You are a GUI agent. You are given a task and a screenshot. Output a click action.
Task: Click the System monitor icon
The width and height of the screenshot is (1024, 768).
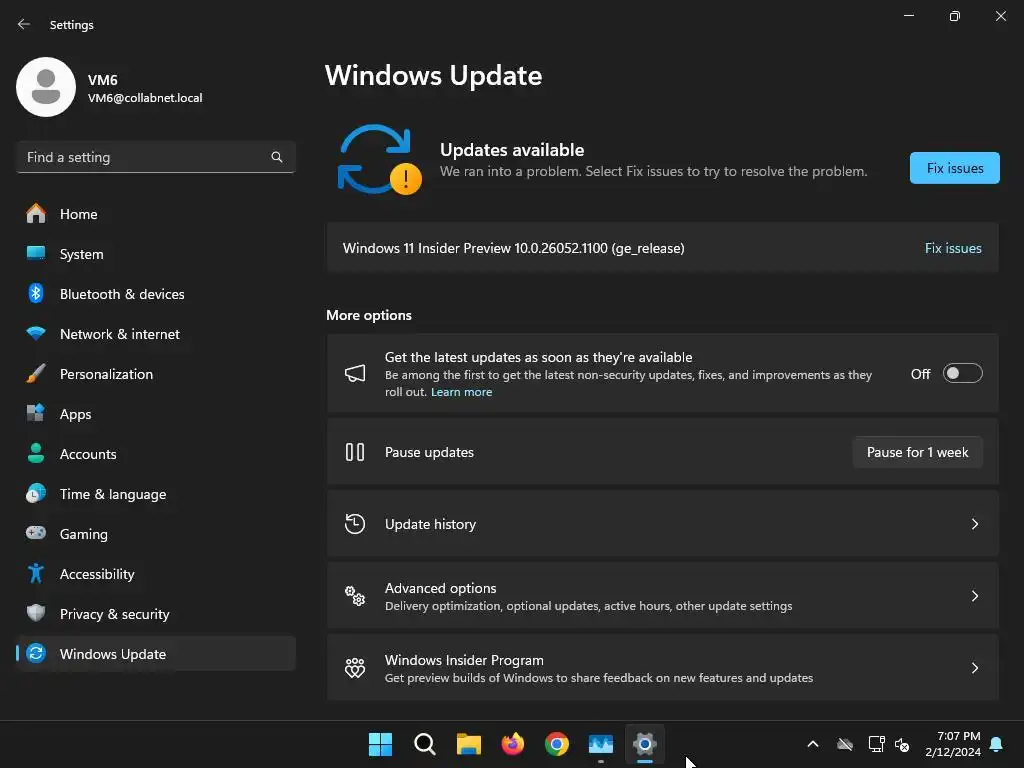[36, 253]
